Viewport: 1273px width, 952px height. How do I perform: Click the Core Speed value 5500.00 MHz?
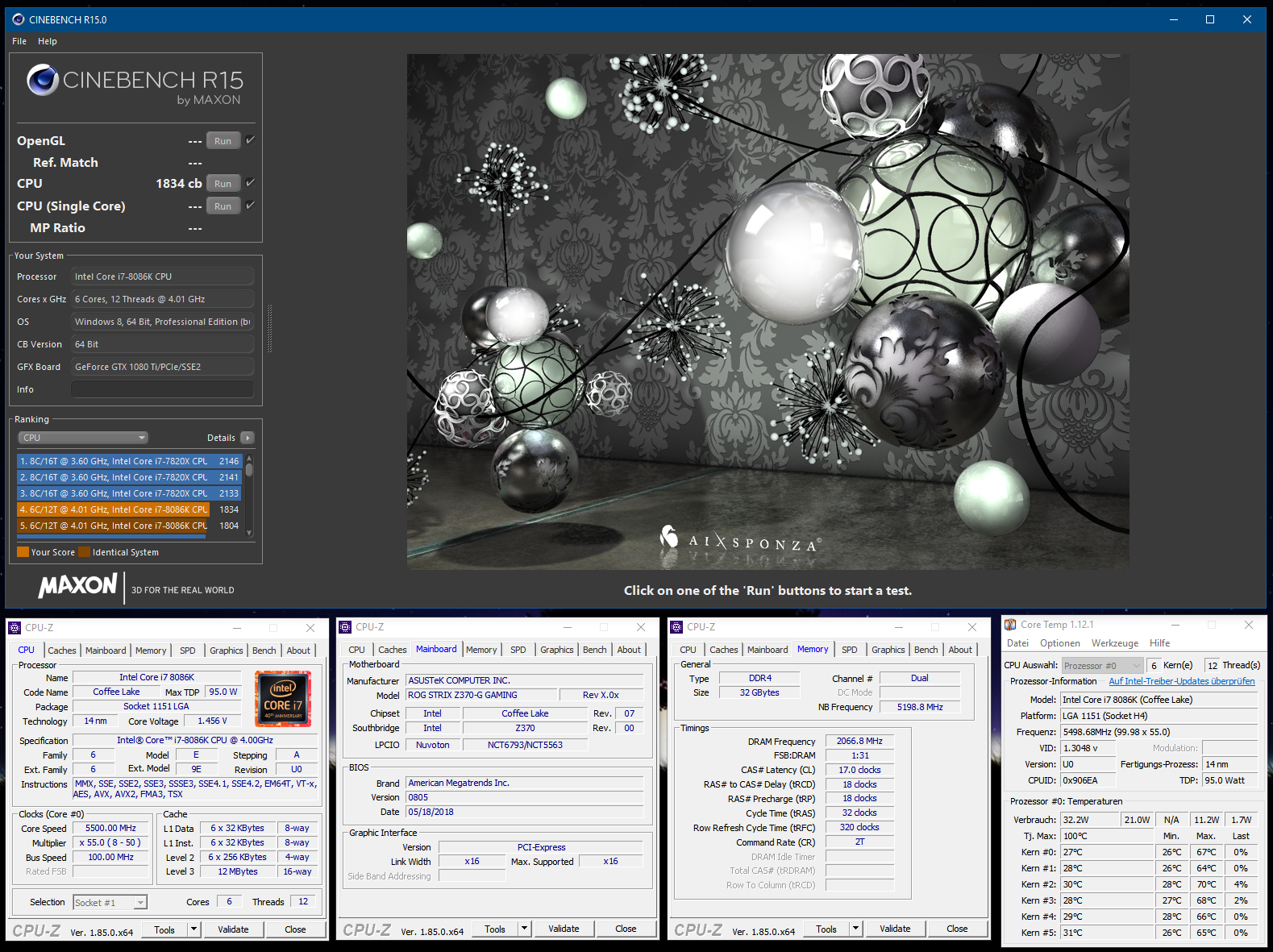[x=110, y=828]
